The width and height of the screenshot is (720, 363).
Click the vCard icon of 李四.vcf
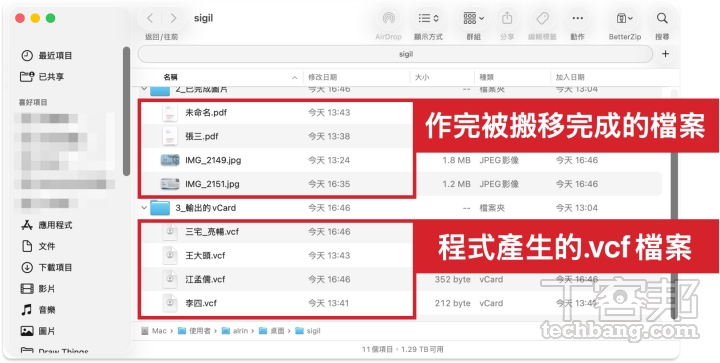point(170,303)
